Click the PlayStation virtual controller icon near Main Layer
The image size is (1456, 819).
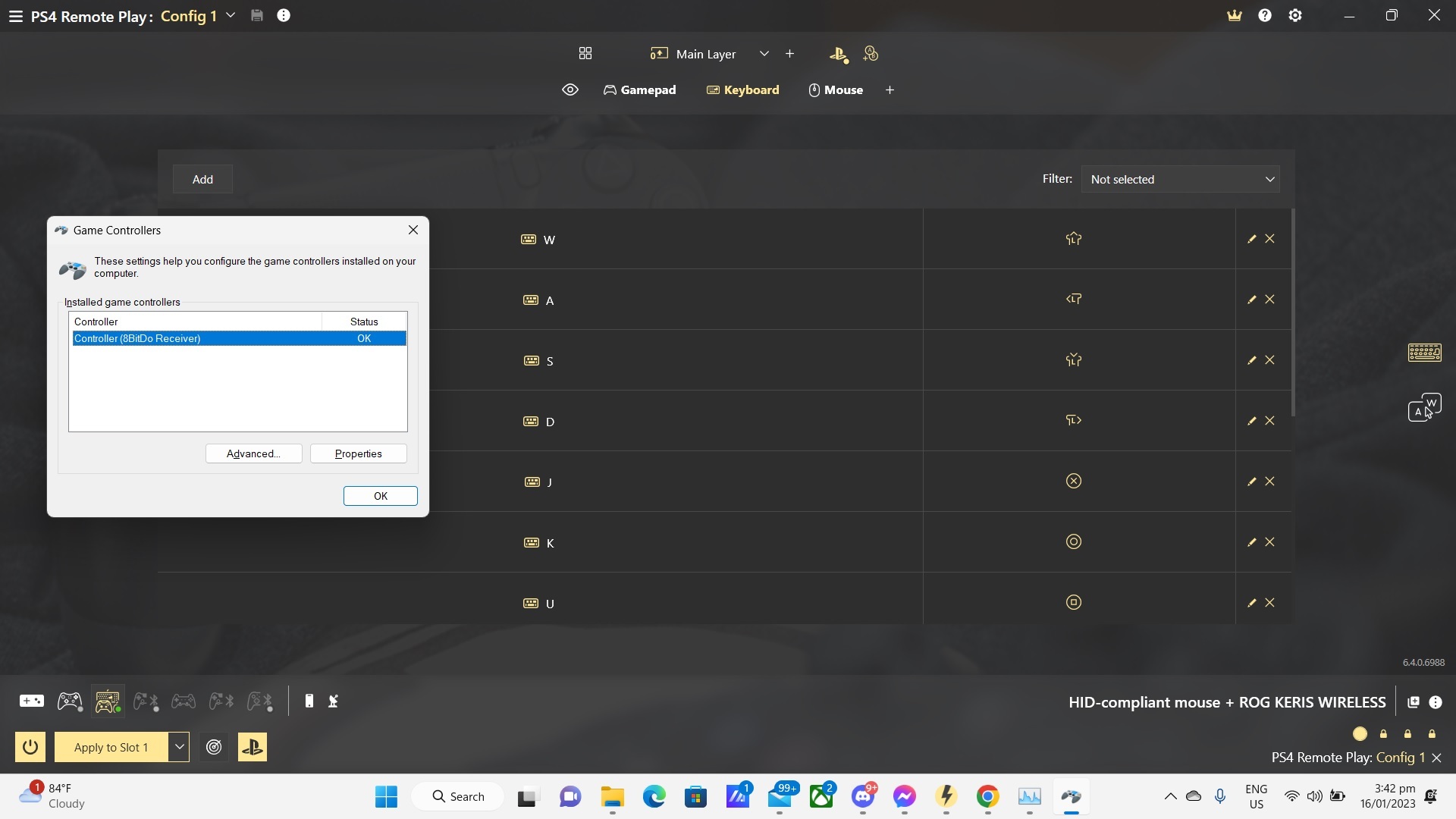pyautogui.click(x=838, y=54)
